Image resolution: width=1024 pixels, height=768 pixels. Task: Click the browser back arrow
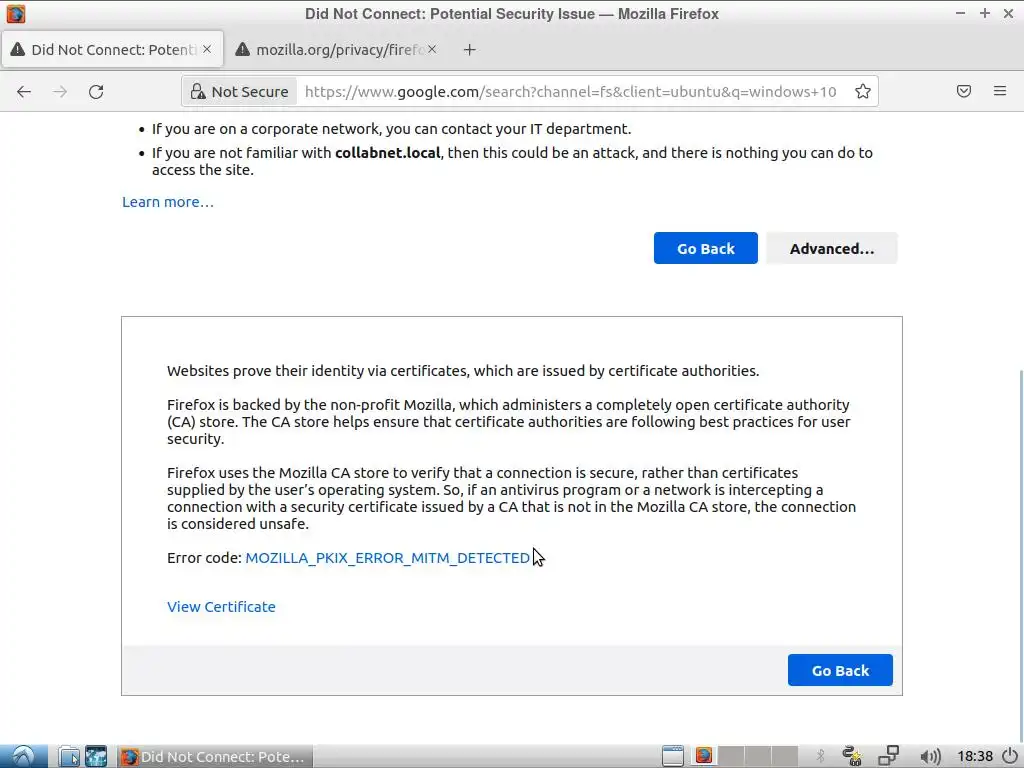[x=24, y=91]
